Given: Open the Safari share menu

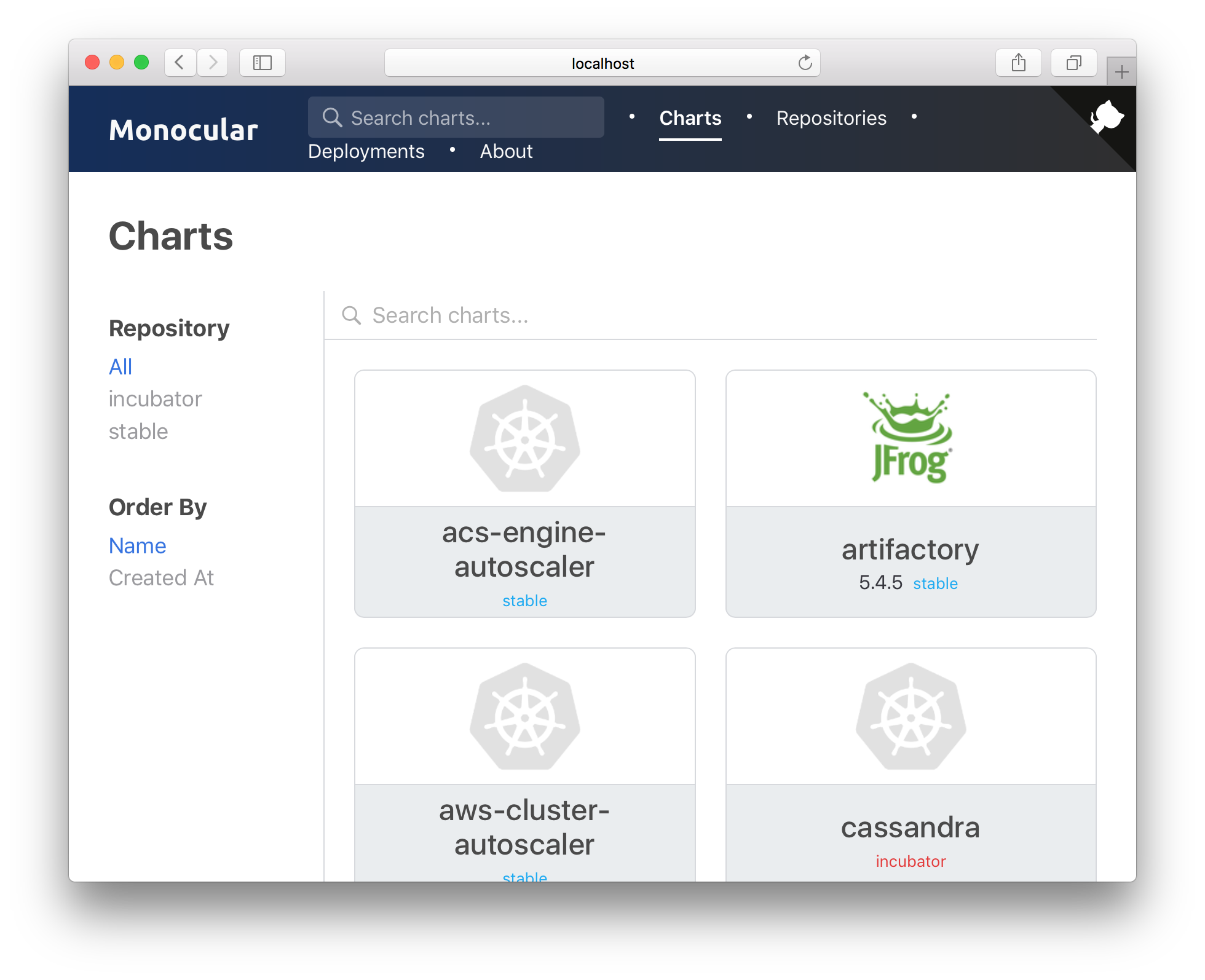Looking at the screenshot, I should (1019, 63).
